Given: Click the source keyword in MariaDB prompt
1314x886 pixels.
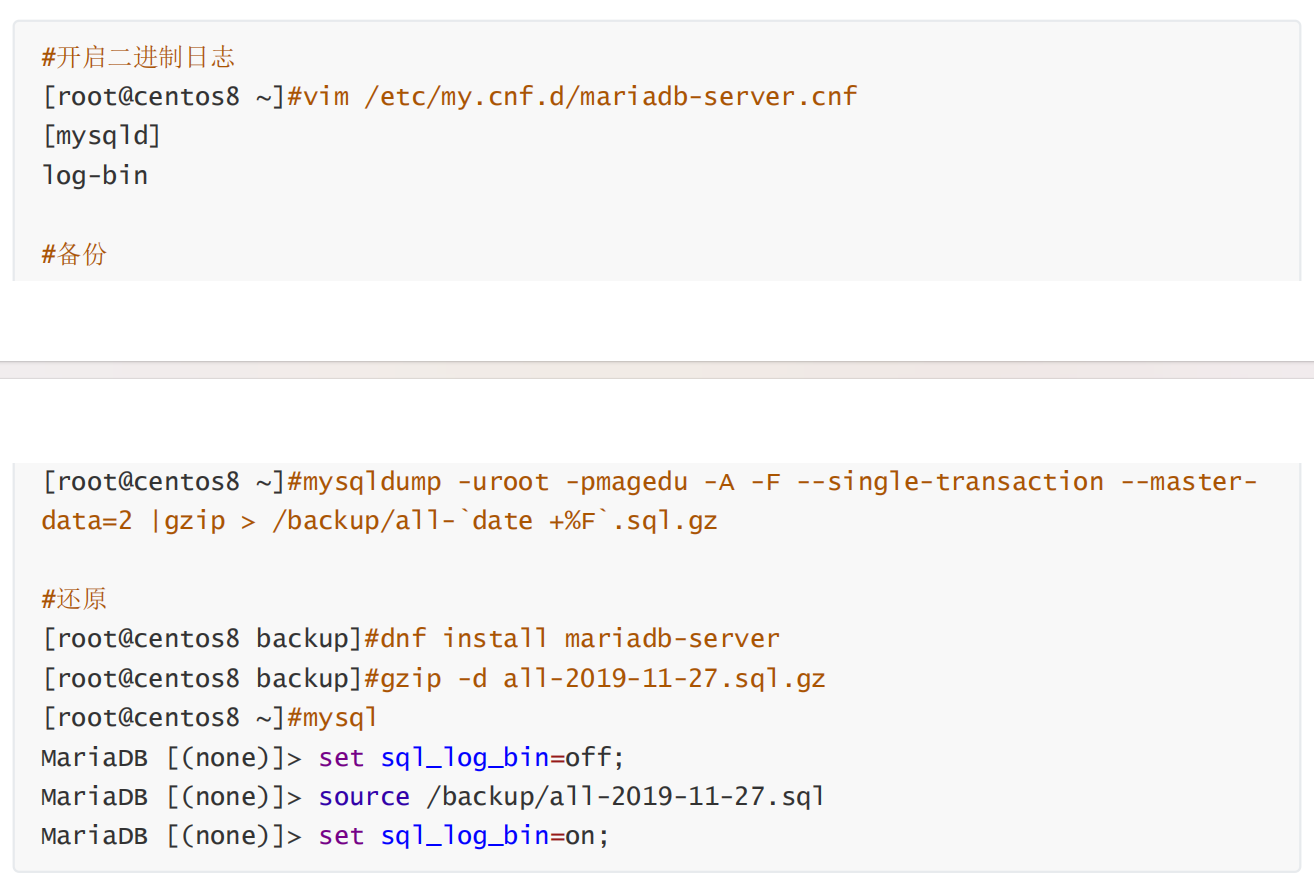Looking at the screenshot, I should [x=364, y=797].
